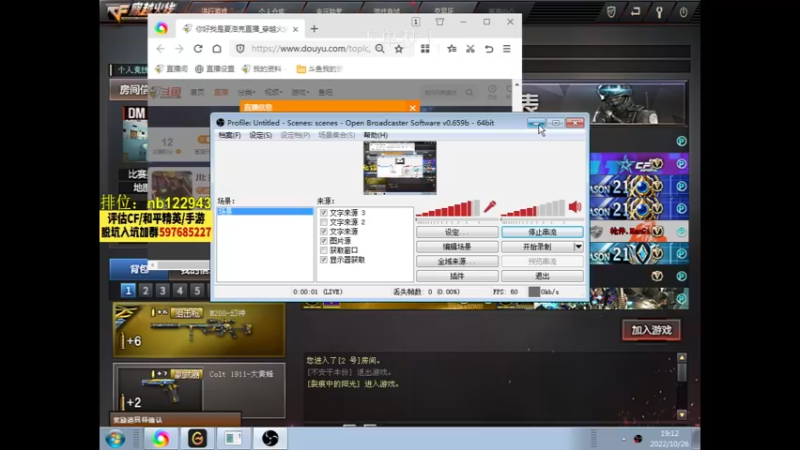Image resolution: width=800 pixels, height=450 pixels.
Task: Open the 场景集合(S) menu in OBS
Action: click(x=336, y=135)
